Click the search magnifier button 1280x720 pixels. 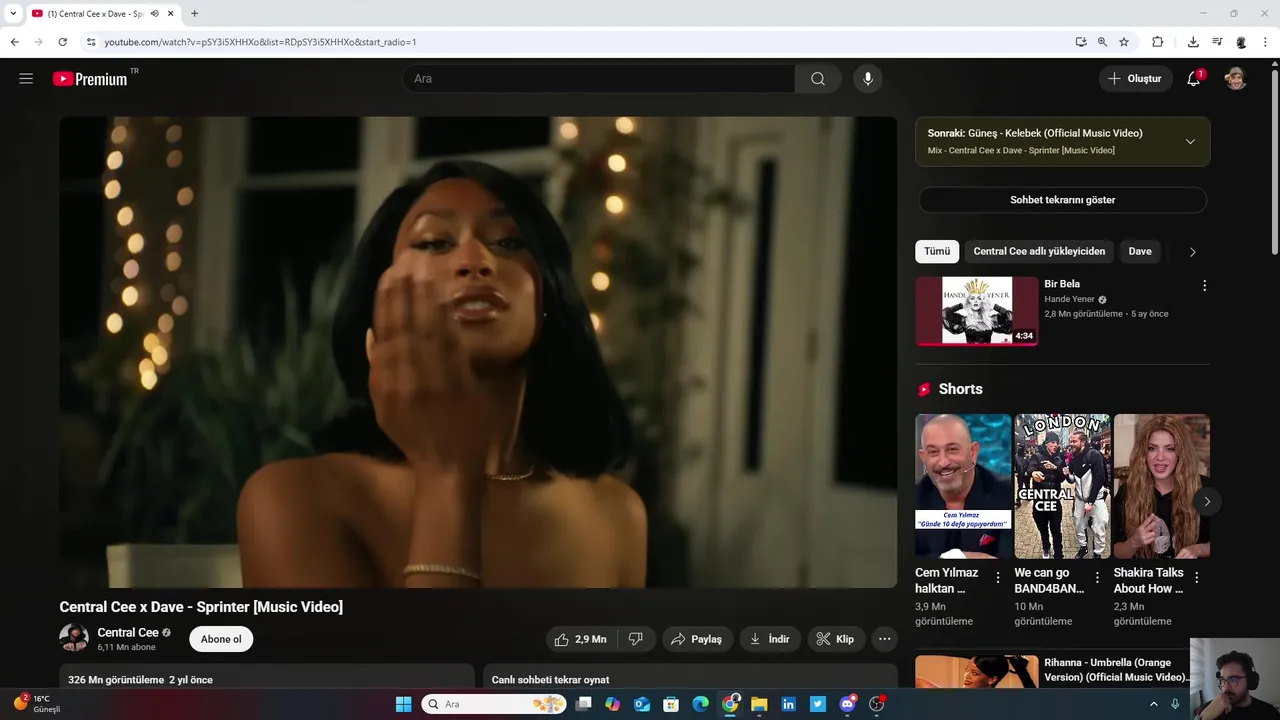pyautogui.click(x=818, y=79)
